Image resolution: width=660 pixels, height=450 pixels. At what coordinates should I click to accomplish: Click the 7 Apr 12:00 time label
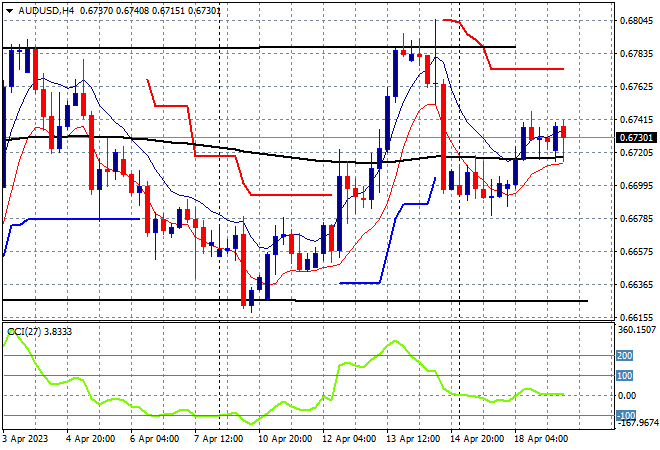tap(219, 439)
